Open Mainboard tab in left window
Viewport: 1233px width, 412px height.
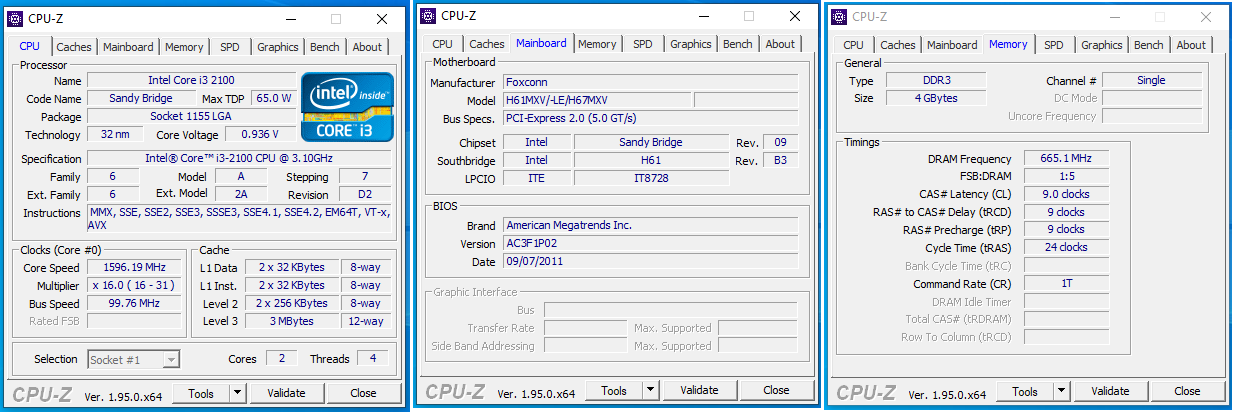128,47
